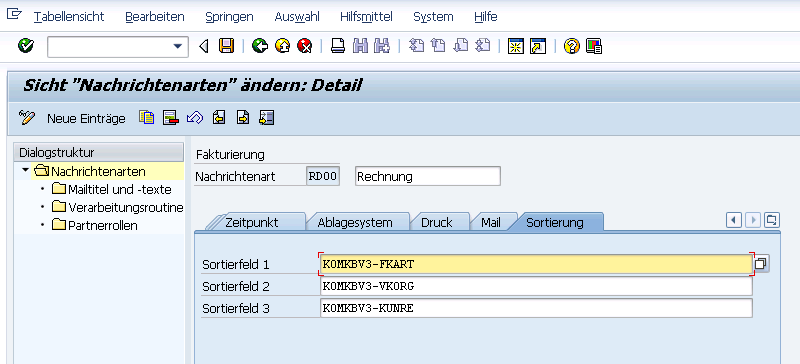Switch to the Ablagesystem tab
Screen dimensions: 800x364
pyautogui.click(x=355, y=223)
